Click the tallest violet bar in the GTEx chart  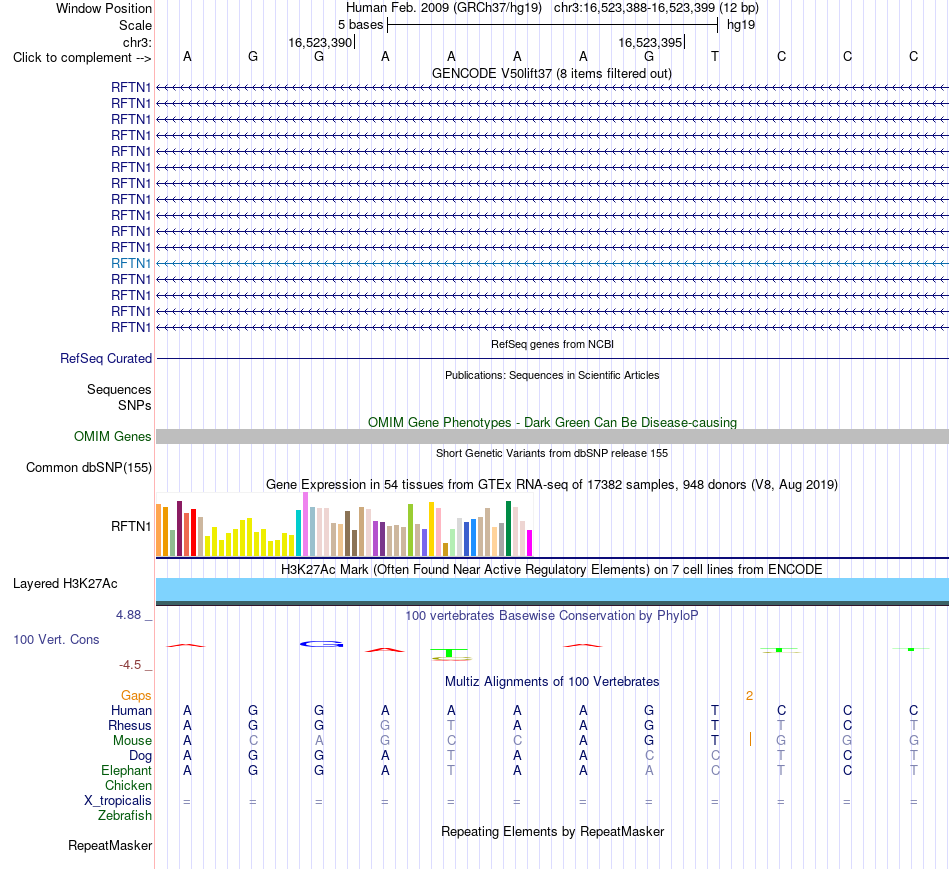coord(306,524)
